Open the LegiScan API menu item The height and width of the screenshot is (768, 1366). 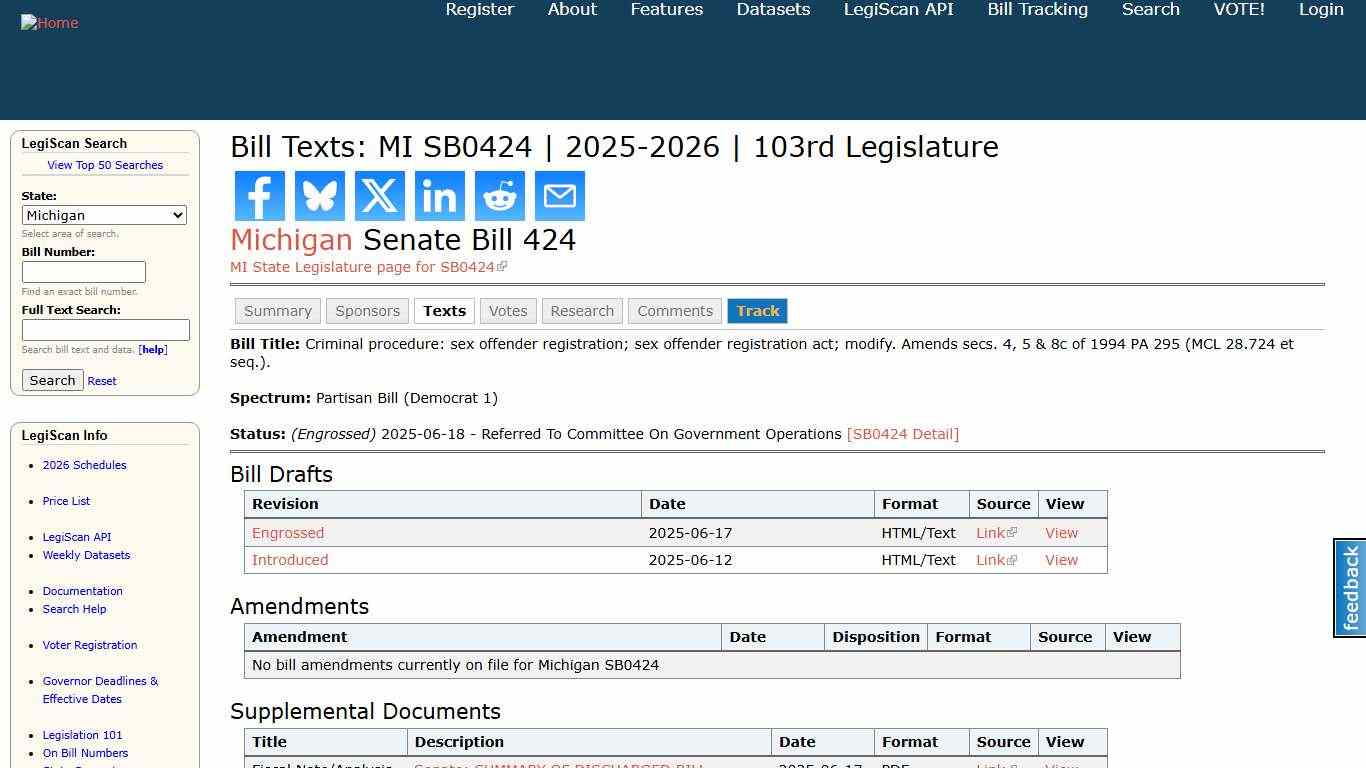(x=897, y=9)
